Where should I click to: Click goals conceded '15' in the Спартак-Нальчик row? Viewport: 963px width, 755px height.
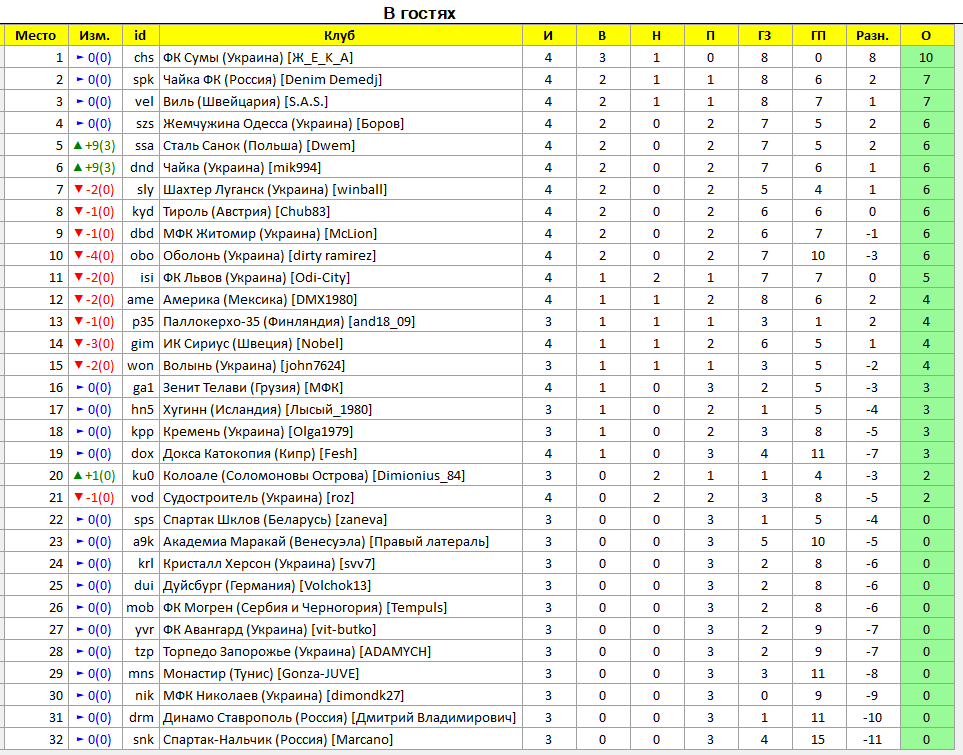coord(819,740)
